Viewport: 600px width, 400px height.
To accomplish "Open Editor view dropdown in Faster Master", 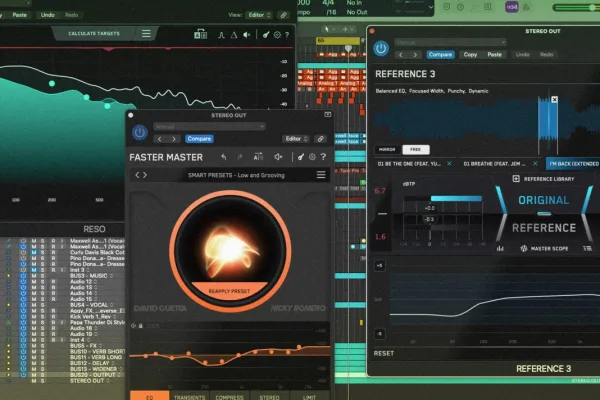I will click(296, 139).
